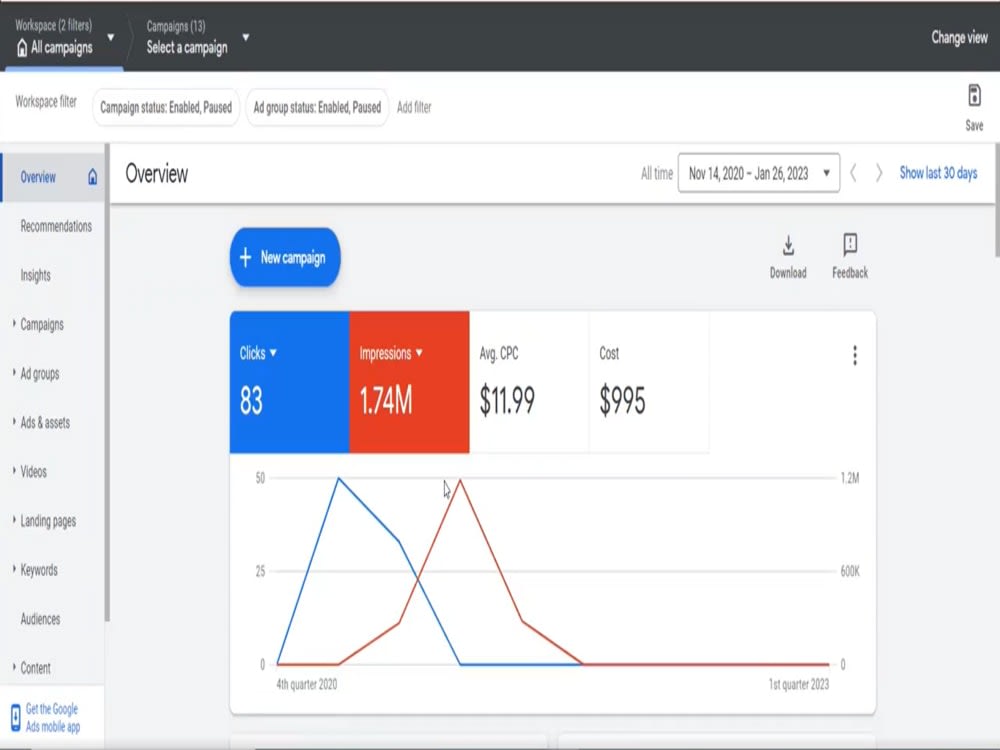This screenshot has height=750, width=1000.
Task: Select the blue Clicks scorecard tile
Action: [290, 382]
